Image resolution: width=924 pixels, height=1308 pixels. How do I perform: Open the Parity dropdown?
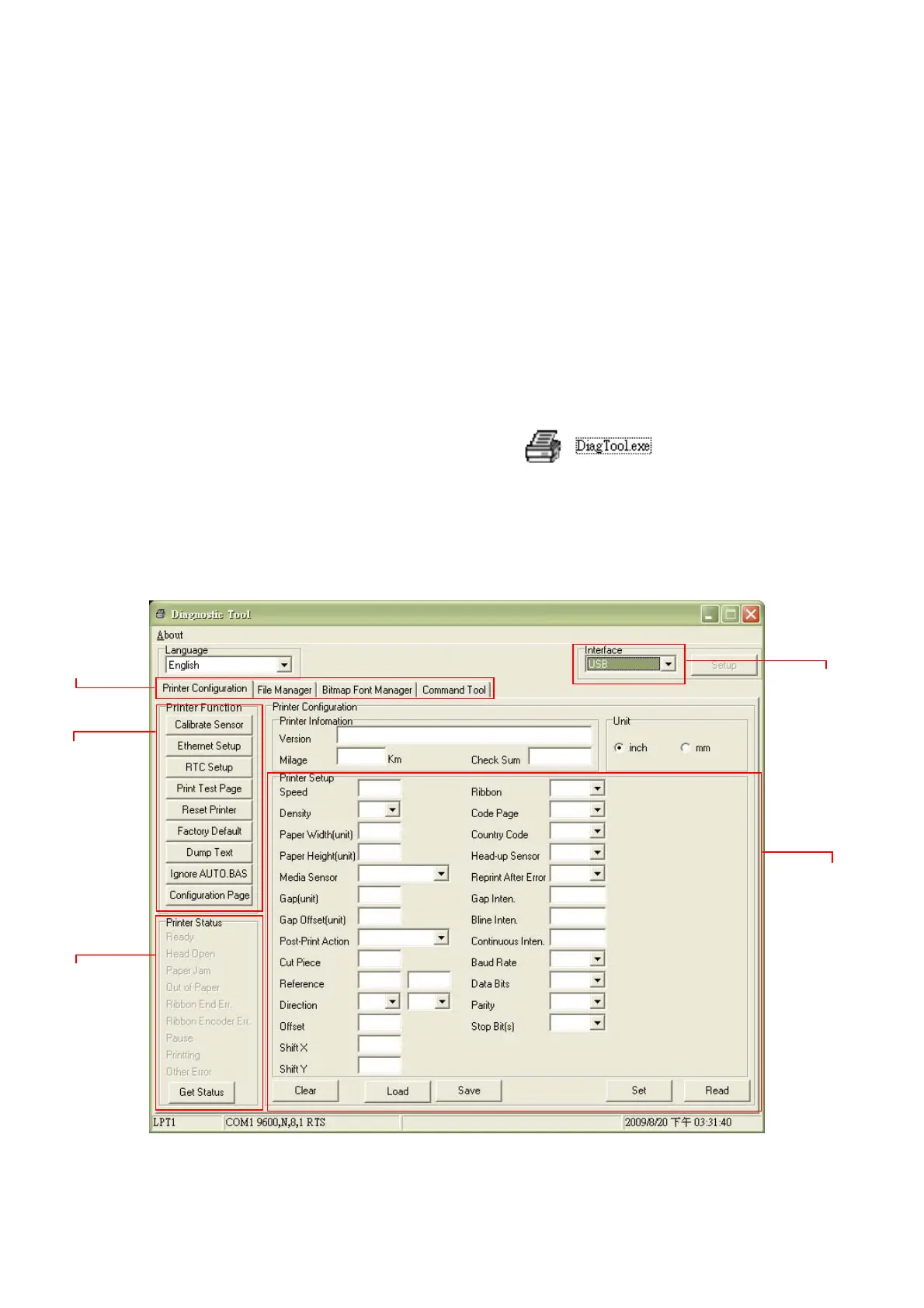597,1002
